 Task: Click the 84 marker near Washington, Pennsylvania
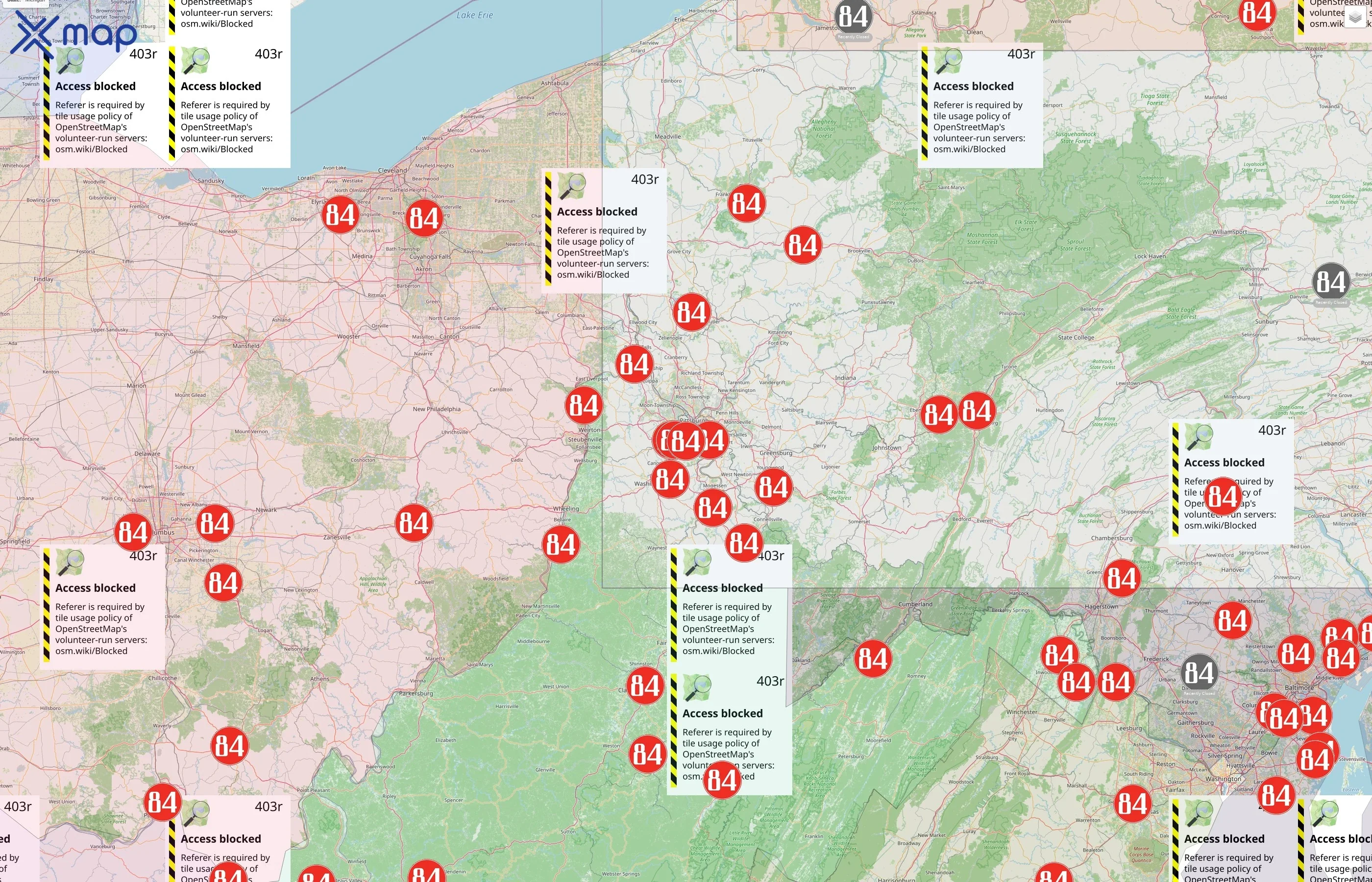click(670, 479)
